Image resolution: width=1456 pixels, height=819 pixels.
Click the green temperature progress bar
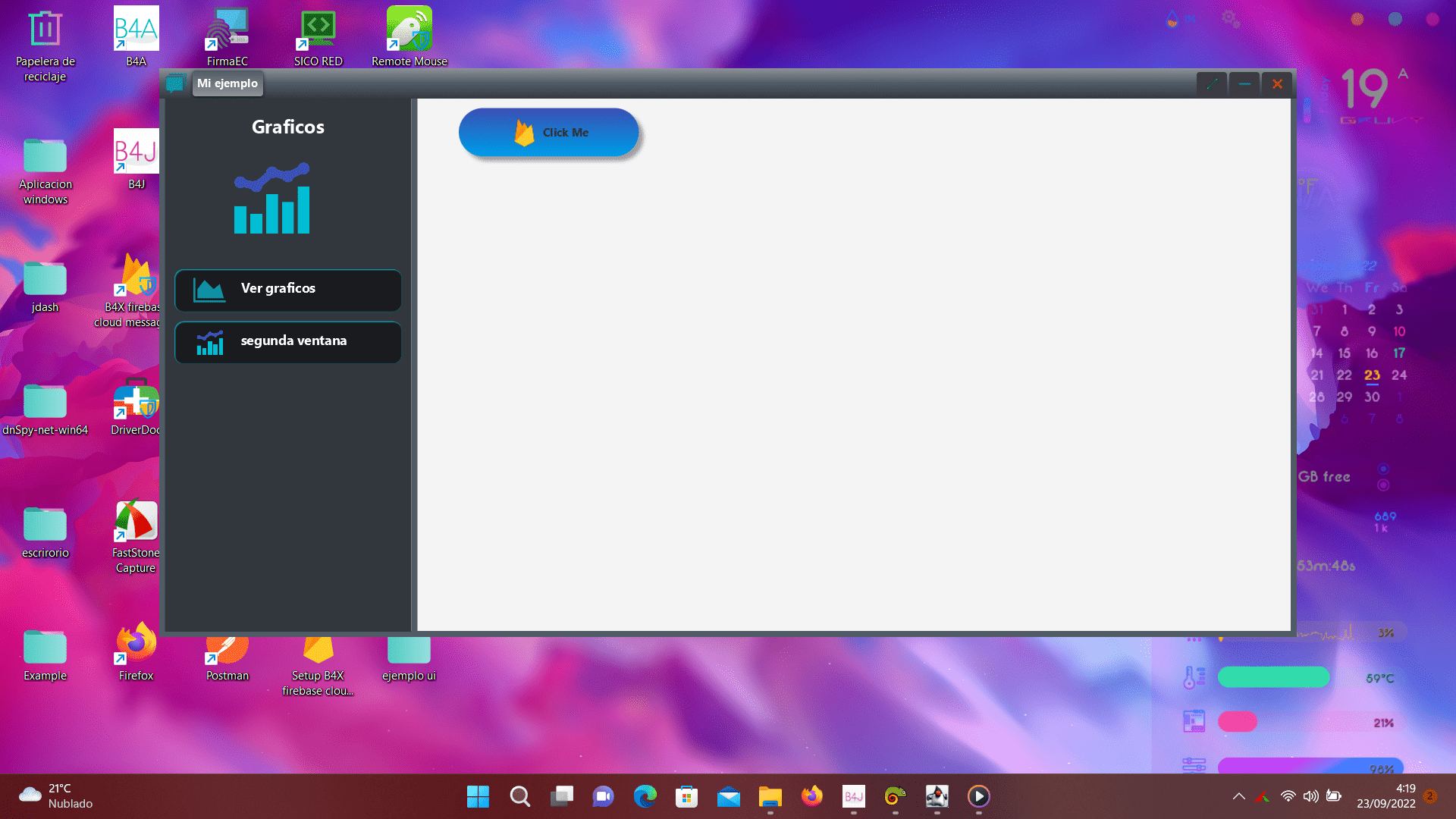[1273, 677]
